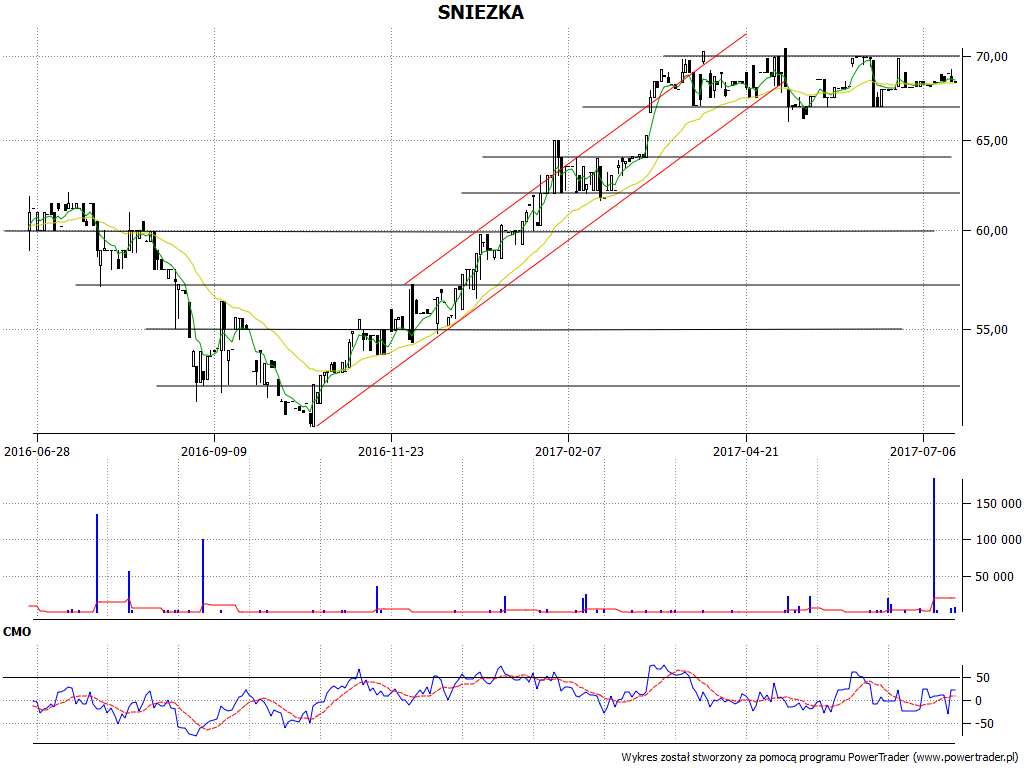Click the PowerTrader credit footer text
Screen dimensions: 1024x768
[820, 757]
